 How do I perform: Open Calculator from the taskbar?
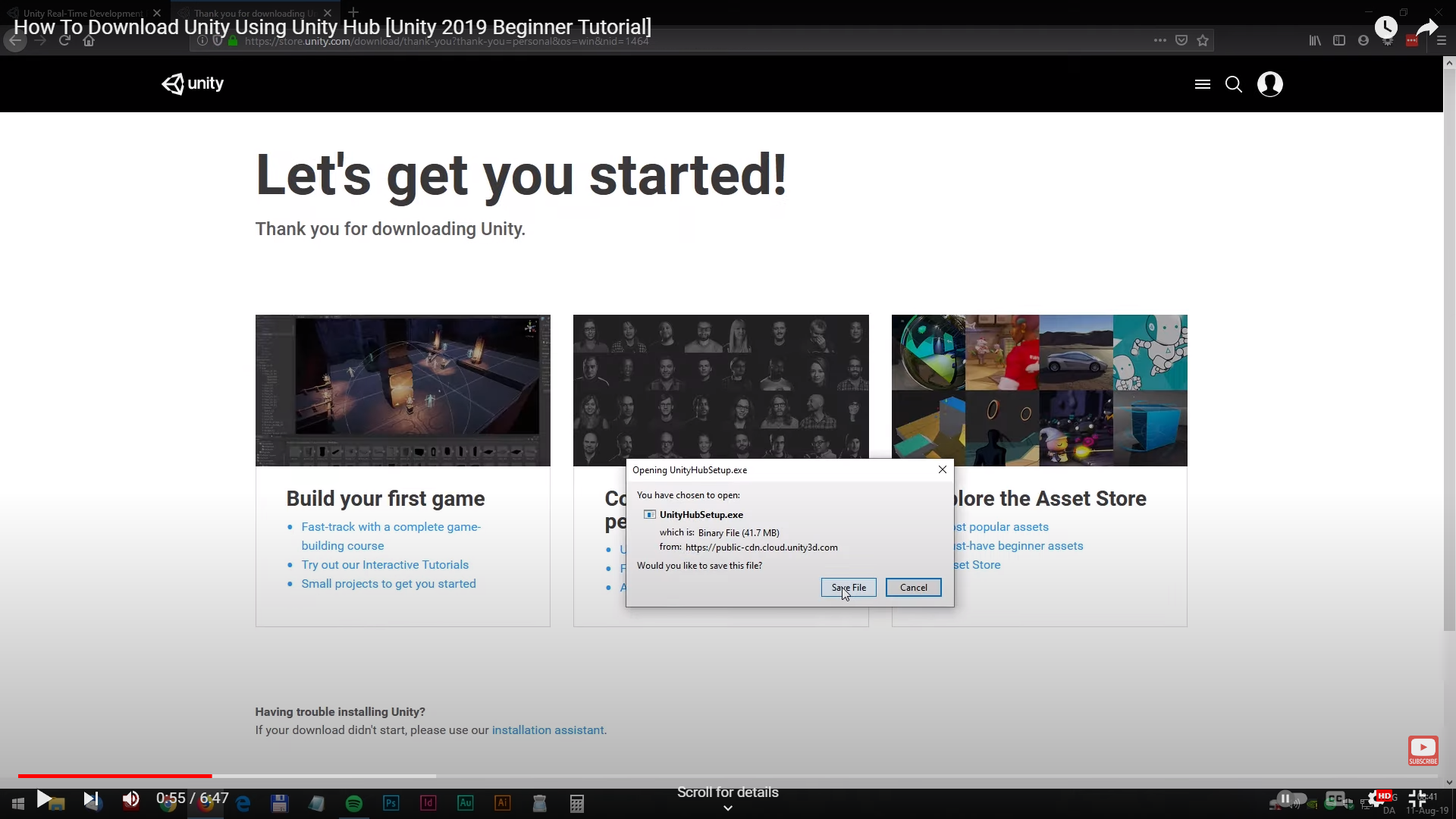[577, 803]
